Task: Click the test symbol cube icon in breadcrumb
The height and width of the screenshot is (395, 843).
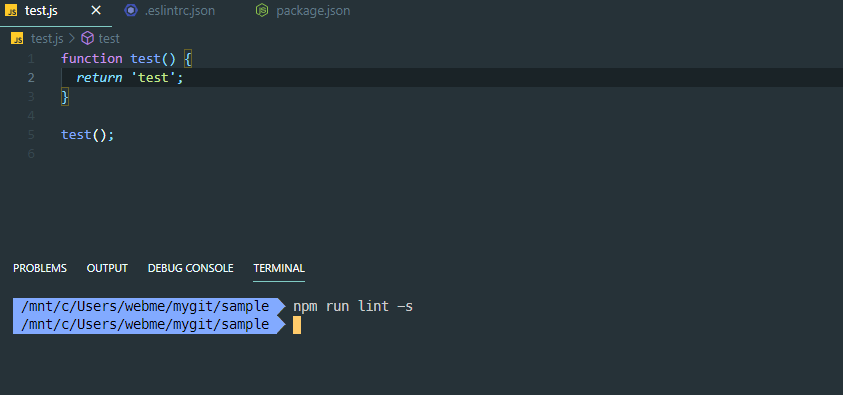Action: click(x=87, y=38)
